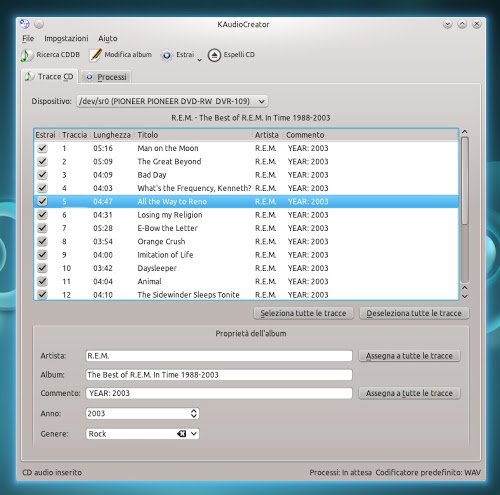Click the Estrai disc icon
The height and width of the screenshot is (495, 500).
tap(167, 55)
